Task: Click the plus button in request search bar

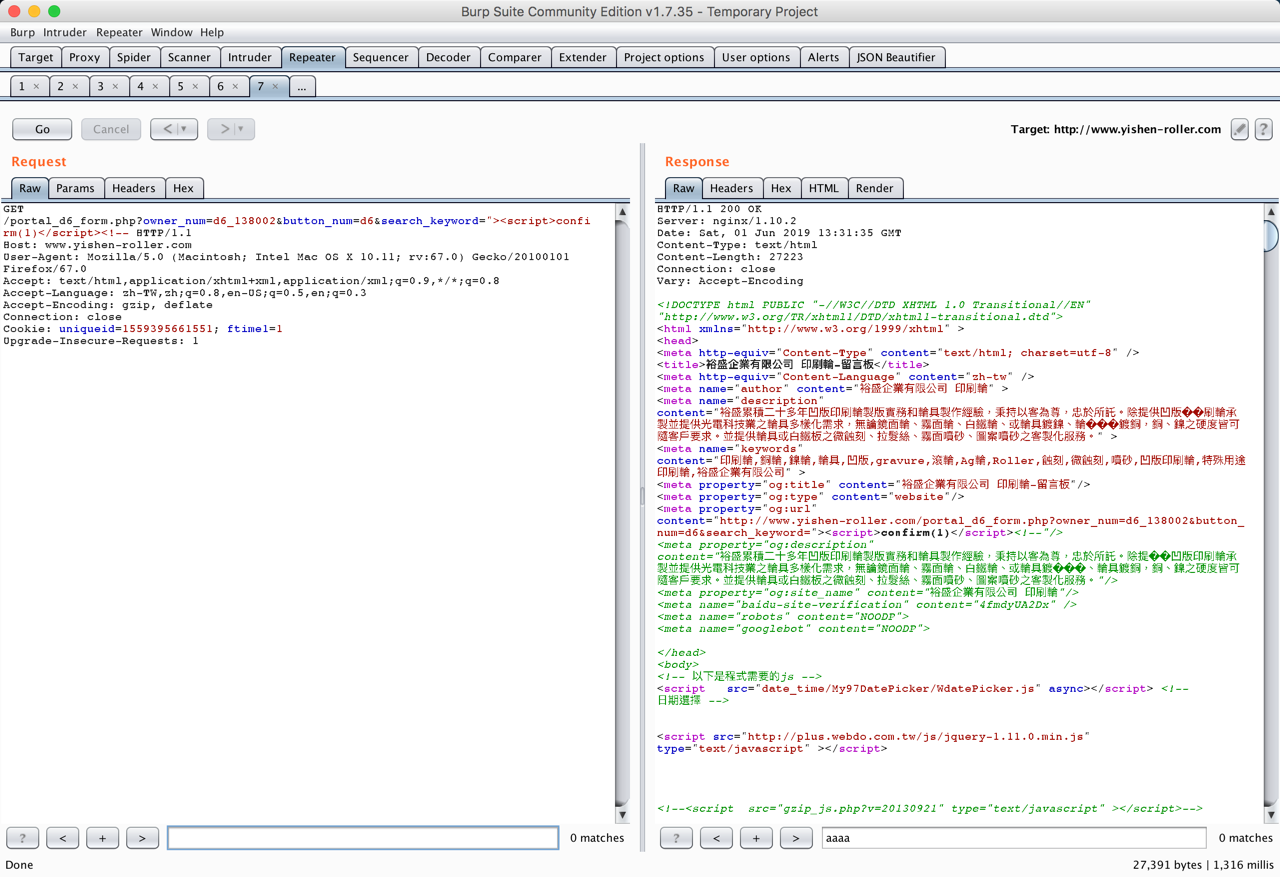Action: click(x=102, y=838)
